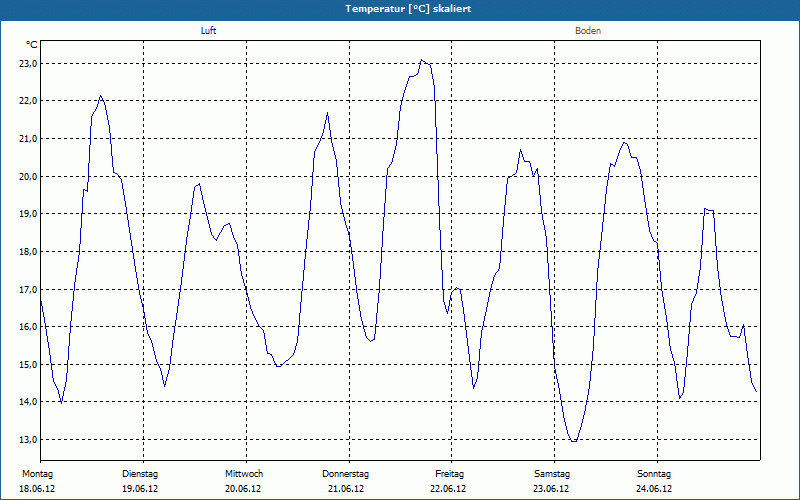Click the date 24.06.12
Image resolution: width=800 pixels, height=500 pixels.
654,489
